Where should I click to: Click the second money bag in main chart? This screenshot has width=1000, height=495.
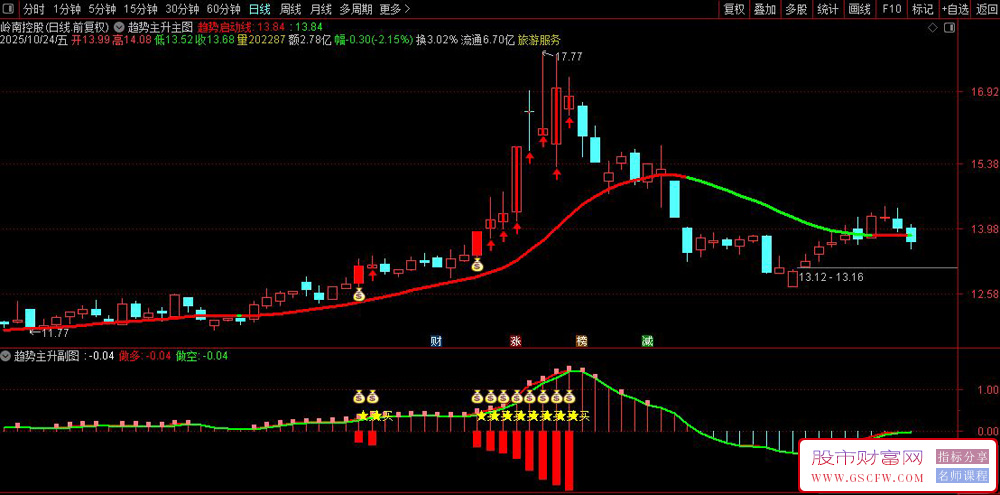(x=477, y=264)
